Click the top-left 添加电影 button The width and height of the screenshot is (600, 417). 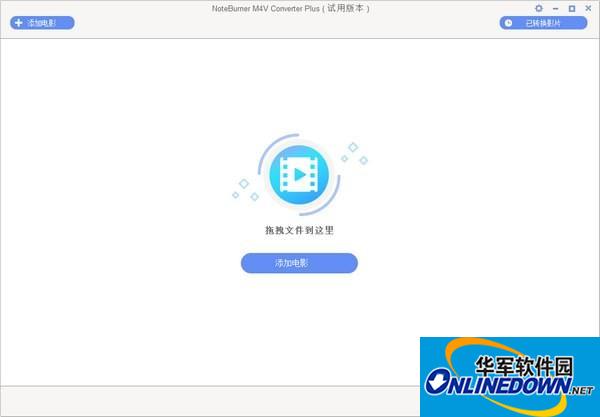(42, 23)
